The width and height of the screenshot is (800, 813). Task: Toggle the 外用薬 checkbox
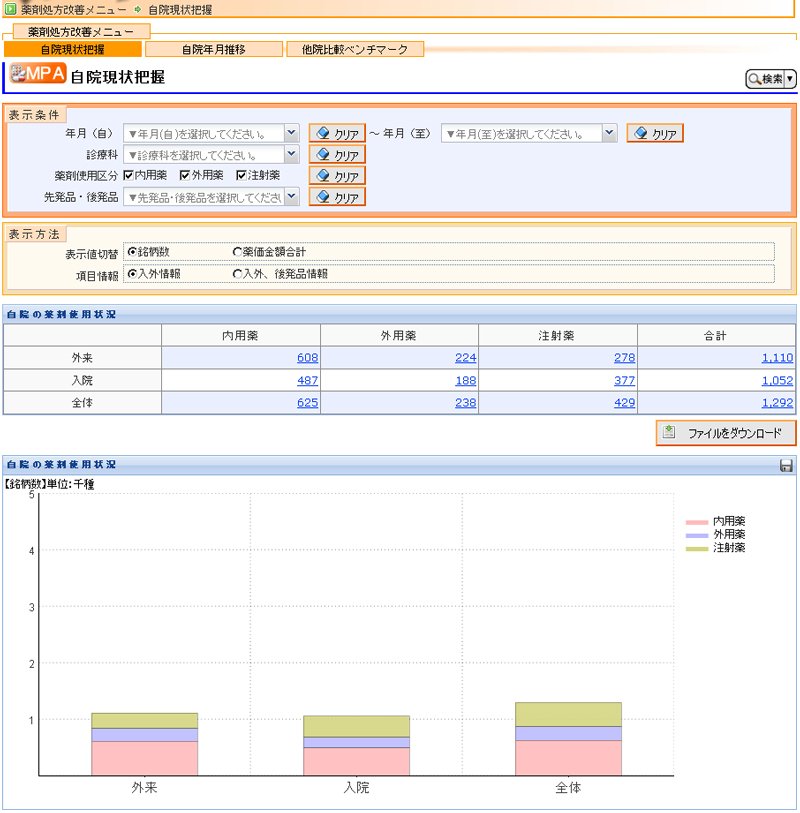pos(185,175)
